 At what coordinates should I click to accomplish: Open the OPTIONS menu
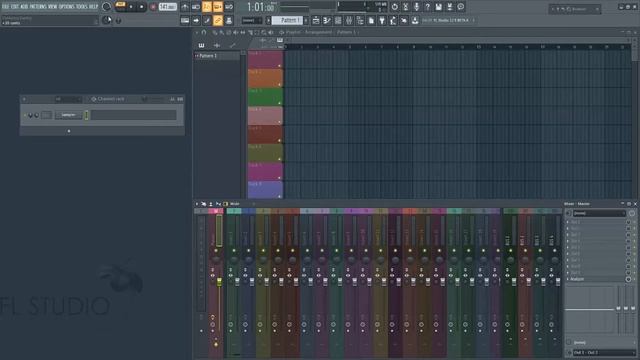pos(67,7)
